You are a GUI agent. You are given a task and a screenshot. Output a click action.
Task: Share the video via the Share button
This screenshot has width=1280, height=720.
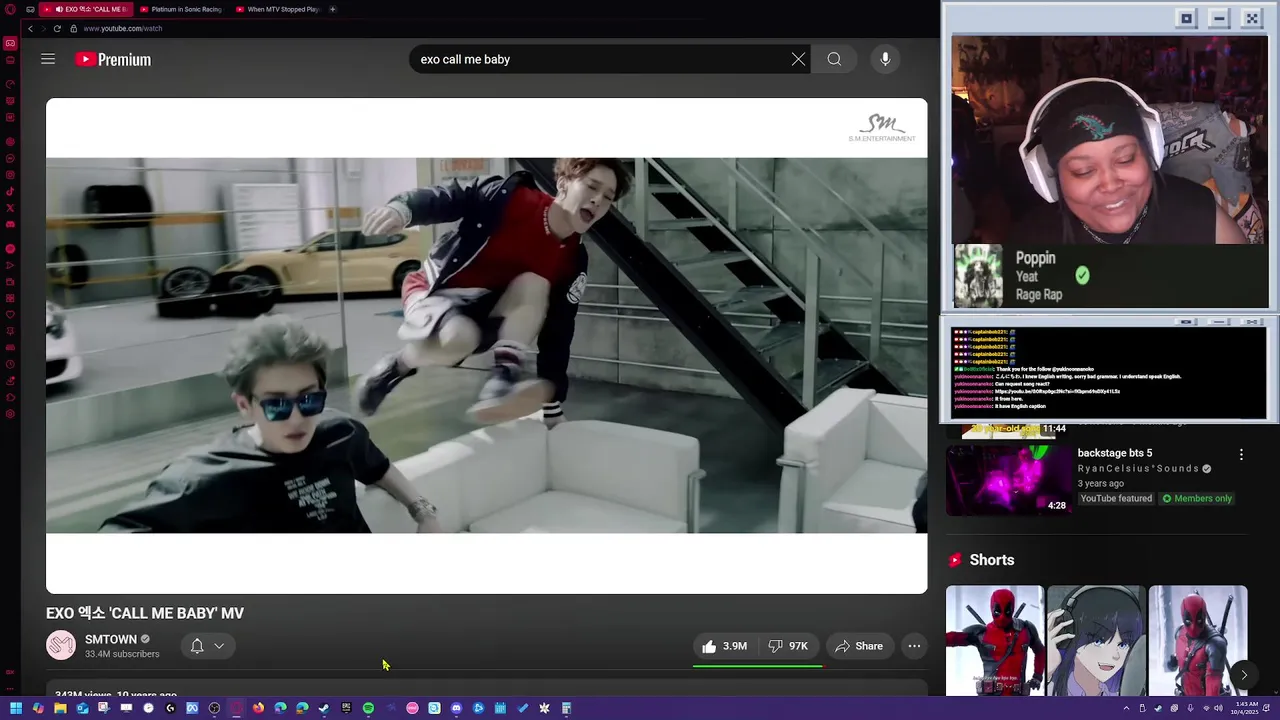860,646
